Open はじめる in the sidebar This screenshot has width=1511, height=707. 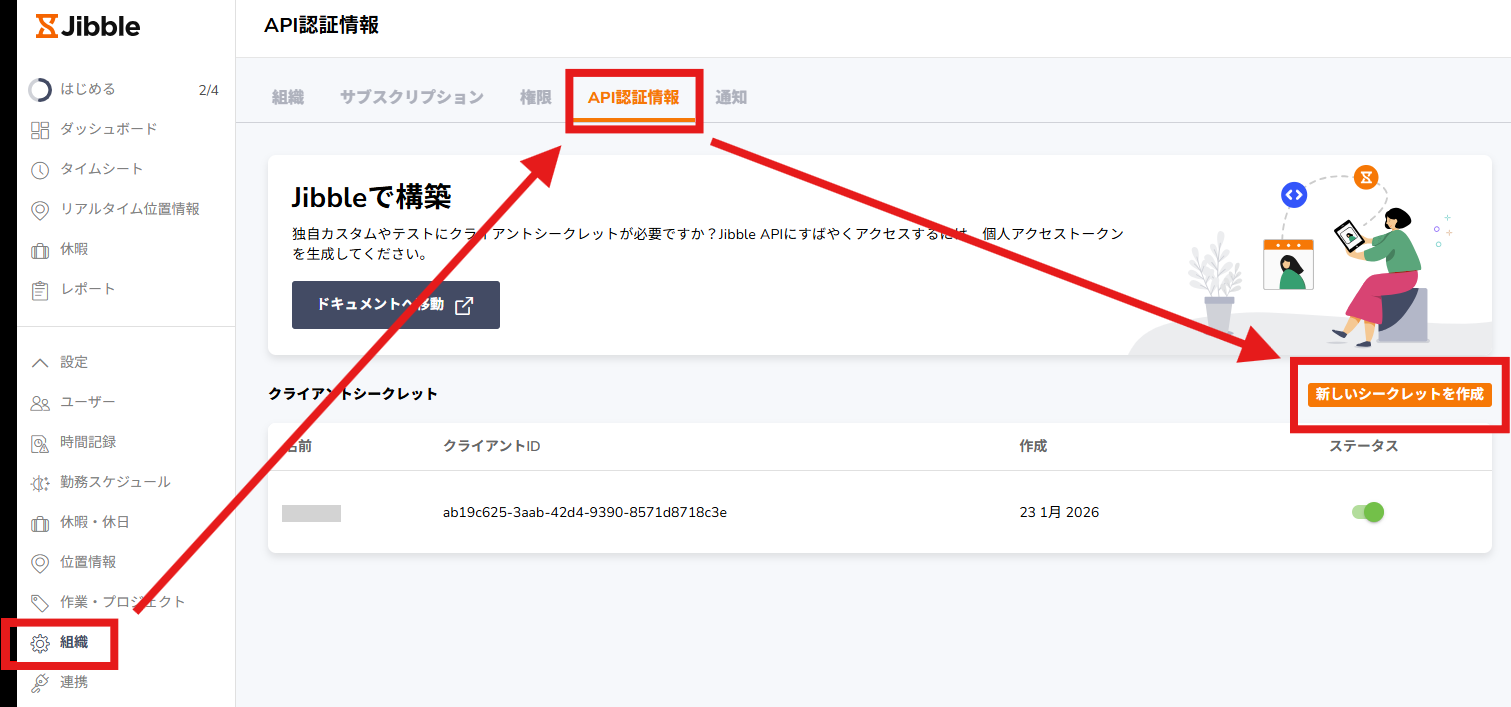(88, 89)
